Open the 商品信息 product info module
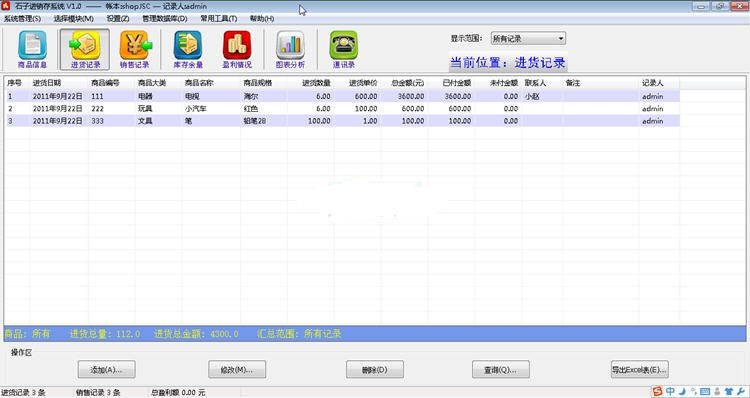Image resolution: width=750 pixels, height=398 pixels. click(x=32, y=49)
